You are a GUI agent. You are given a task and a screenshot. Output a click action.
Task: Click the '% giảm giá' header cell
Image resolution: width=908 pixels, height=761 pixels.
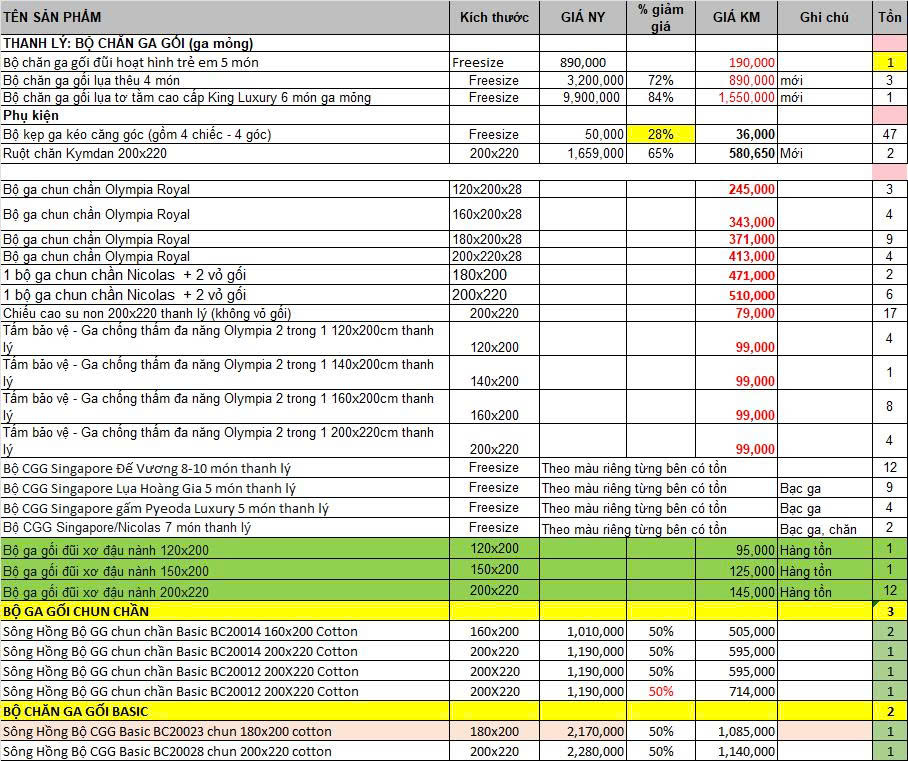pyautogui.click(x=661, y=17)
